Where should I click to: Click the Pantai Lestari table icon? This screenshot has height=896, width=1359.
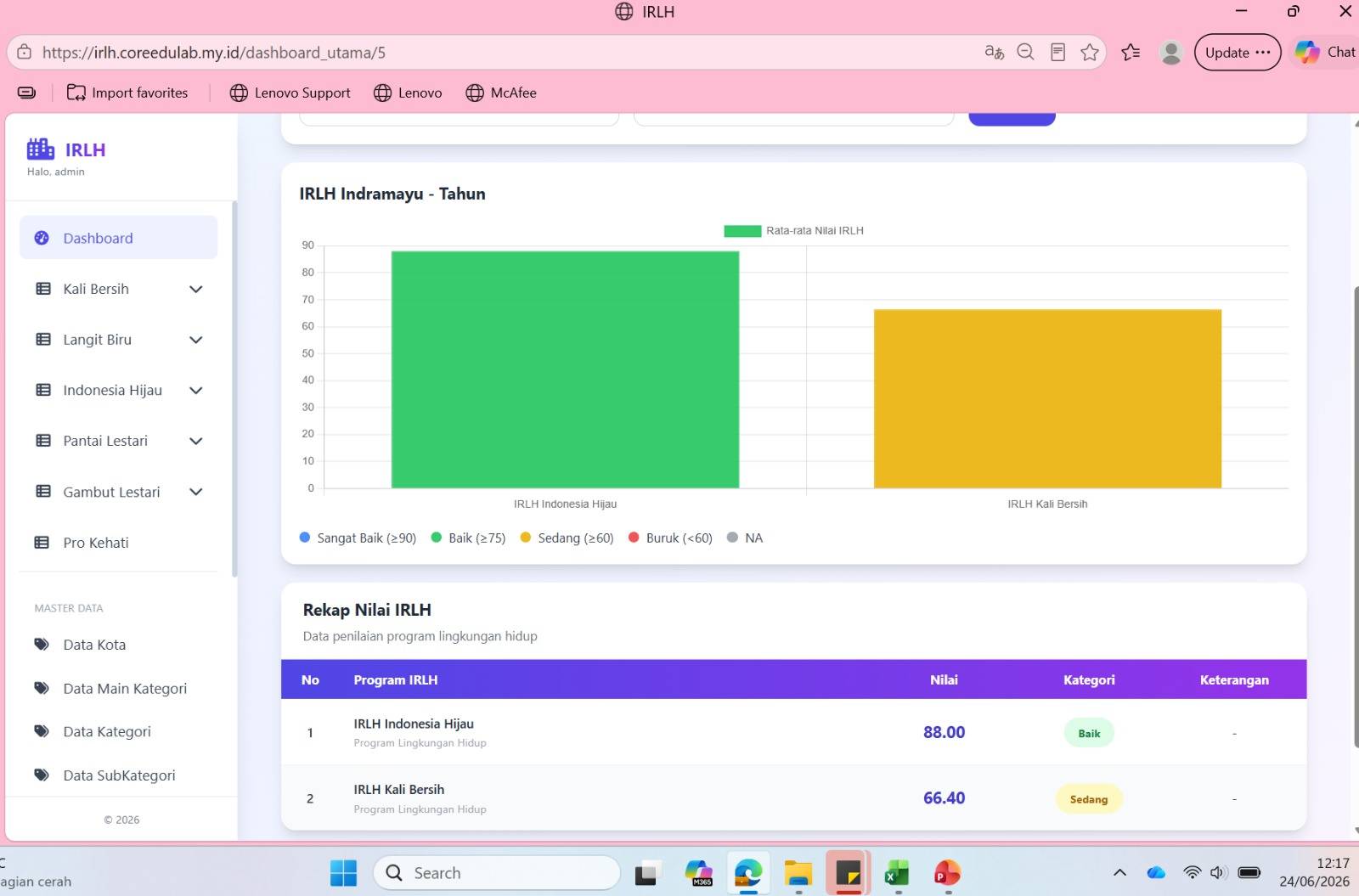(43, 441)
